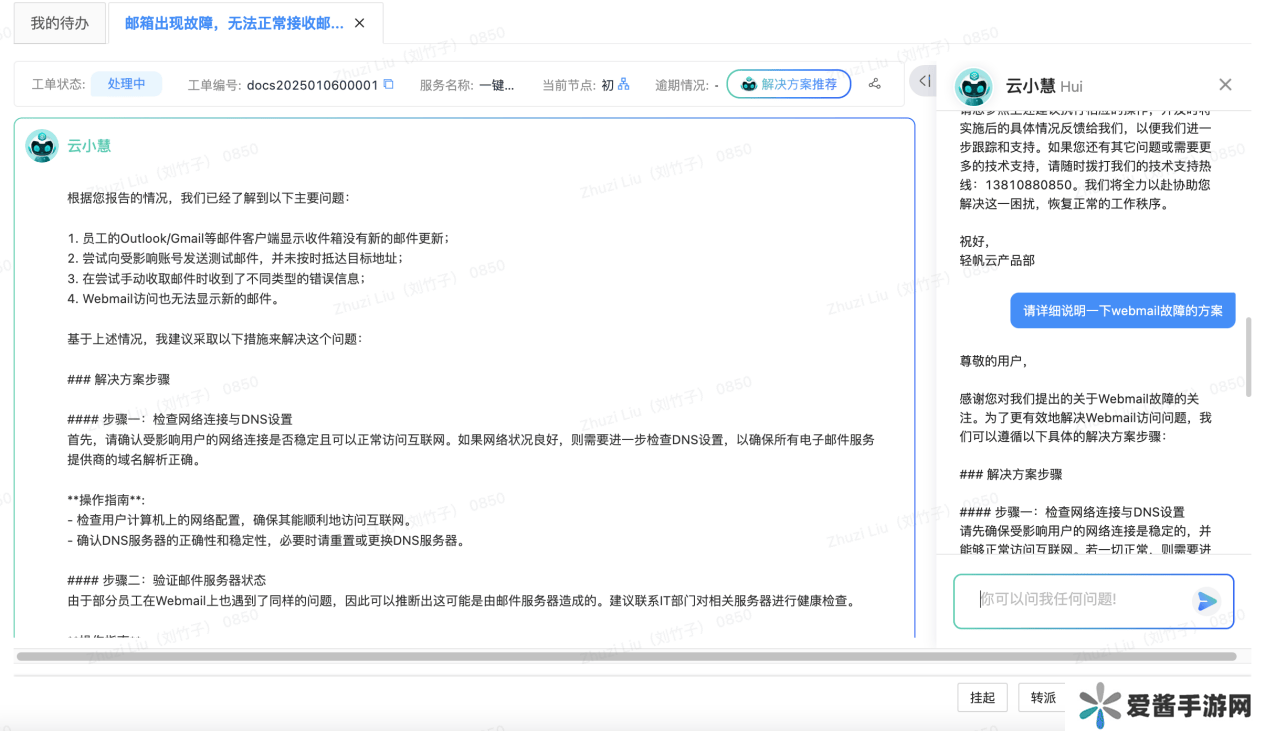Click the blue webmail故障 question bubble
Image resolution: width=1265 pixels, height=731 pixels.
tap(1122, 311)
